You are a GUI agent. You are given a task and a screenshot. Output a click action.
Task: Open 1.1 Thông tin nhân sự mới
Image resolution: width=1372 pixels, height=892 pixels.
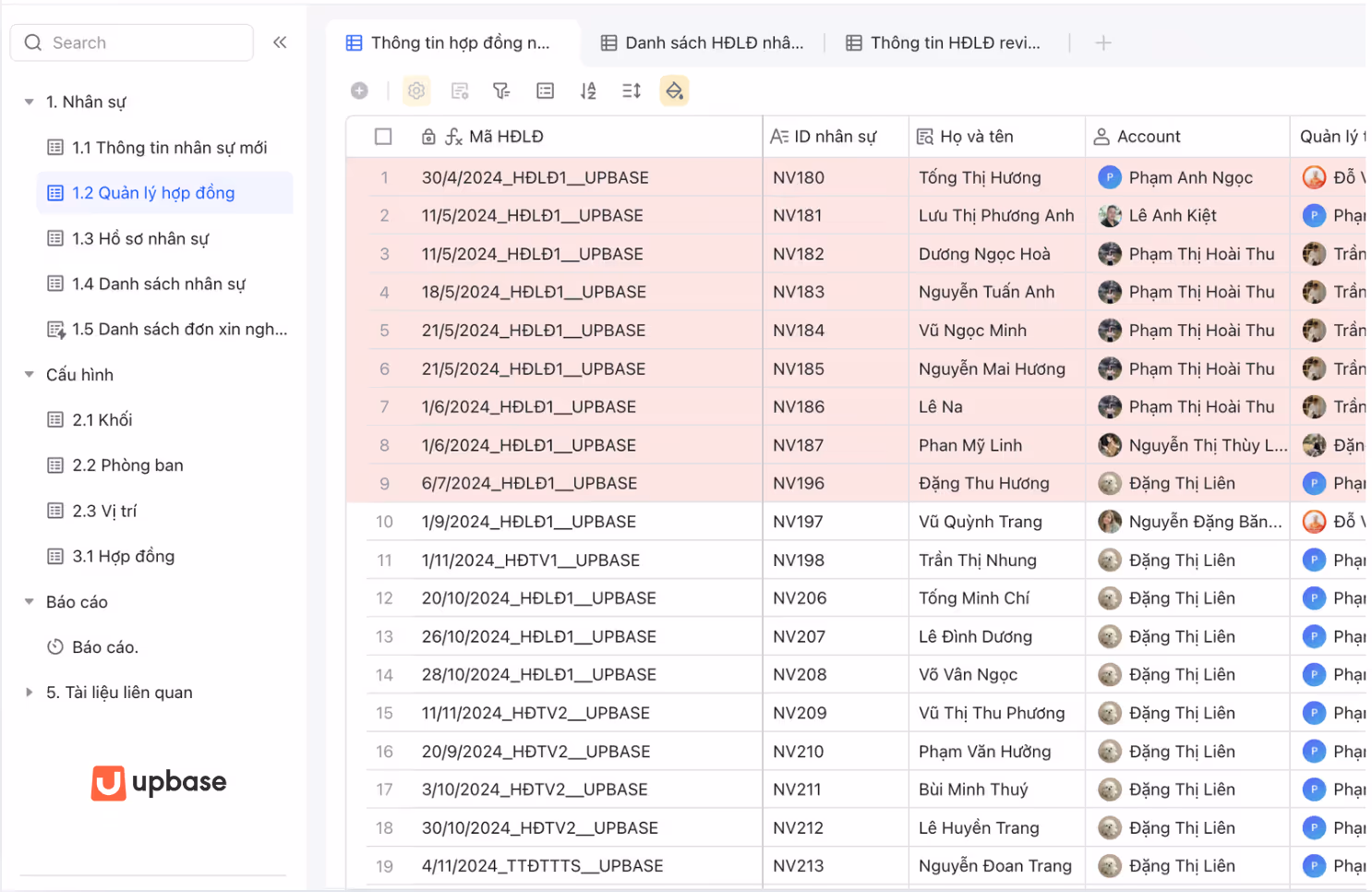pyautogui.click(x=164, y=148)
